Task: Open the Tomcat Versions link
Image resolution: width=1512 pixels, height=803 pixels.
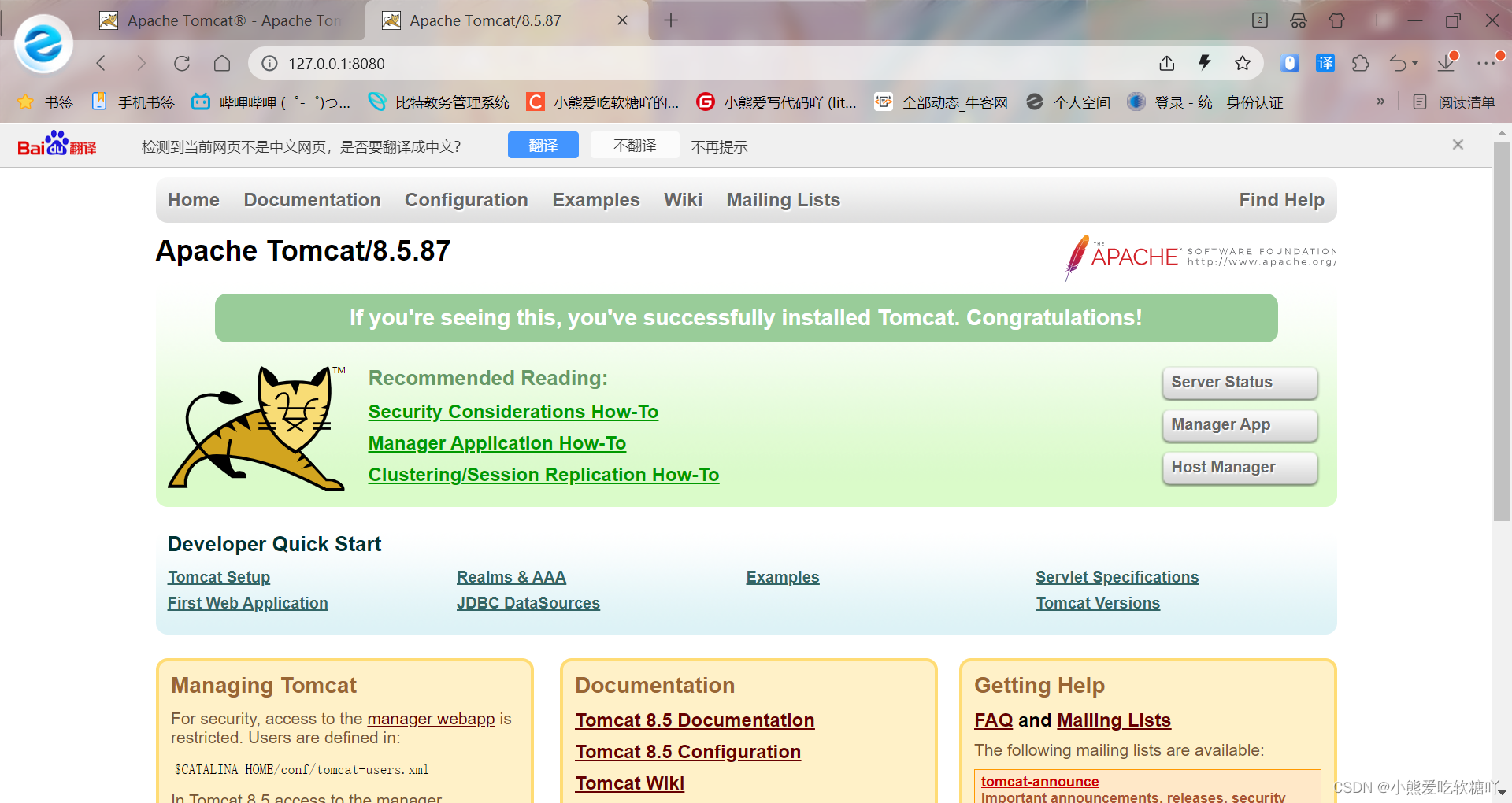Action: [x=1098, y=603]
